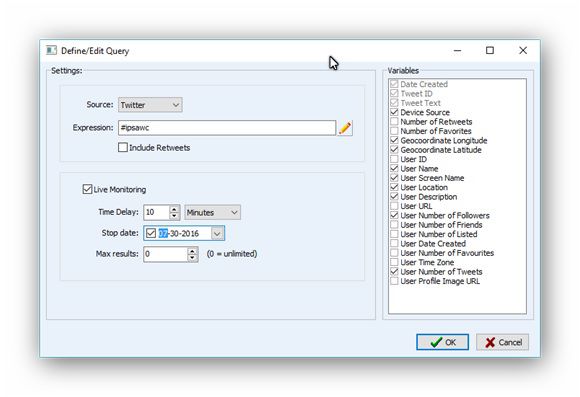Increase Max results with the up arrow

[192, 250]
